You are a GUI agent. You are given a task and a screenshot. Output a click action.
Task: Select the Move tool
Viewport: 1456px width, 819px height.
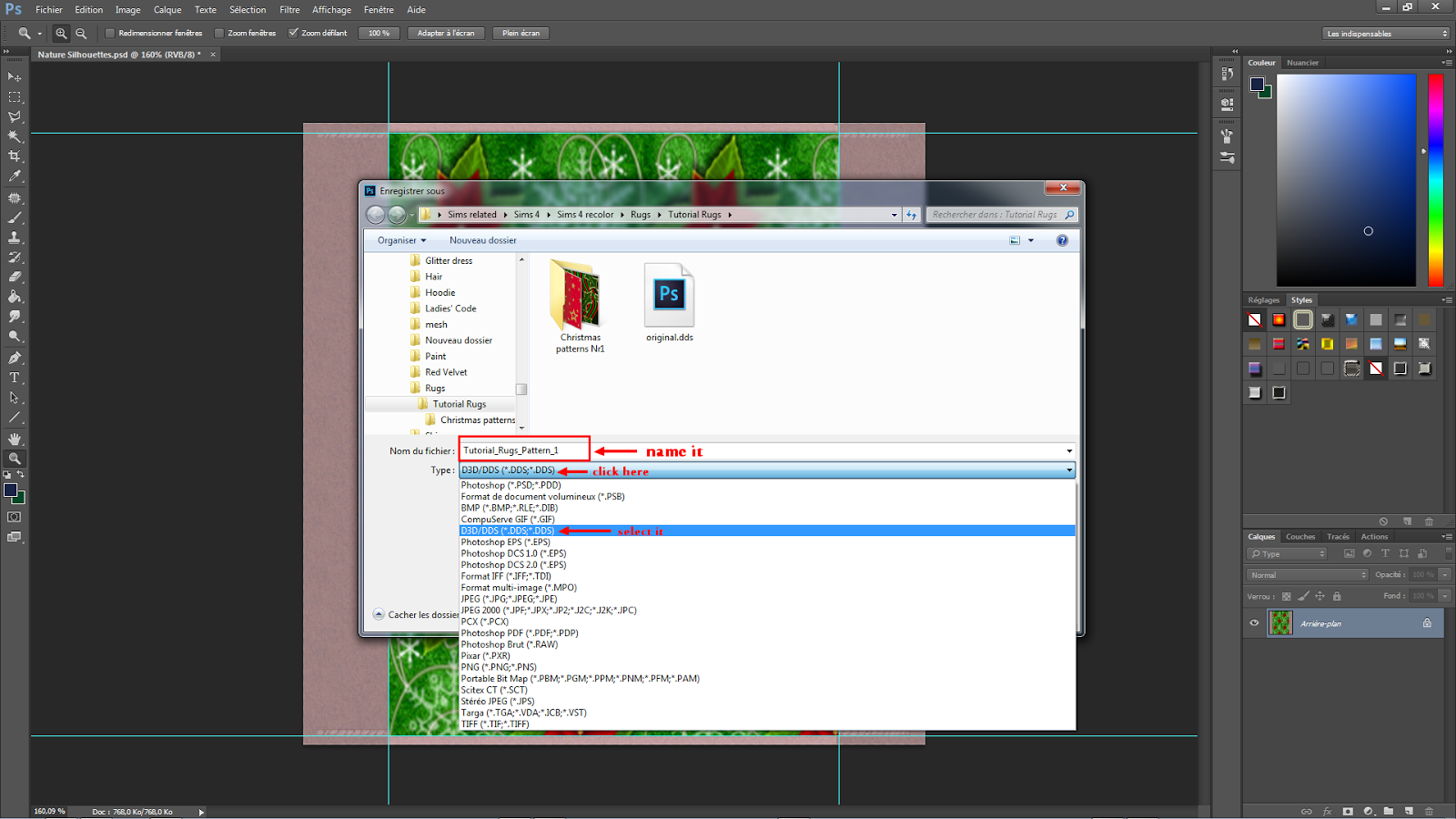pos(15,77)
